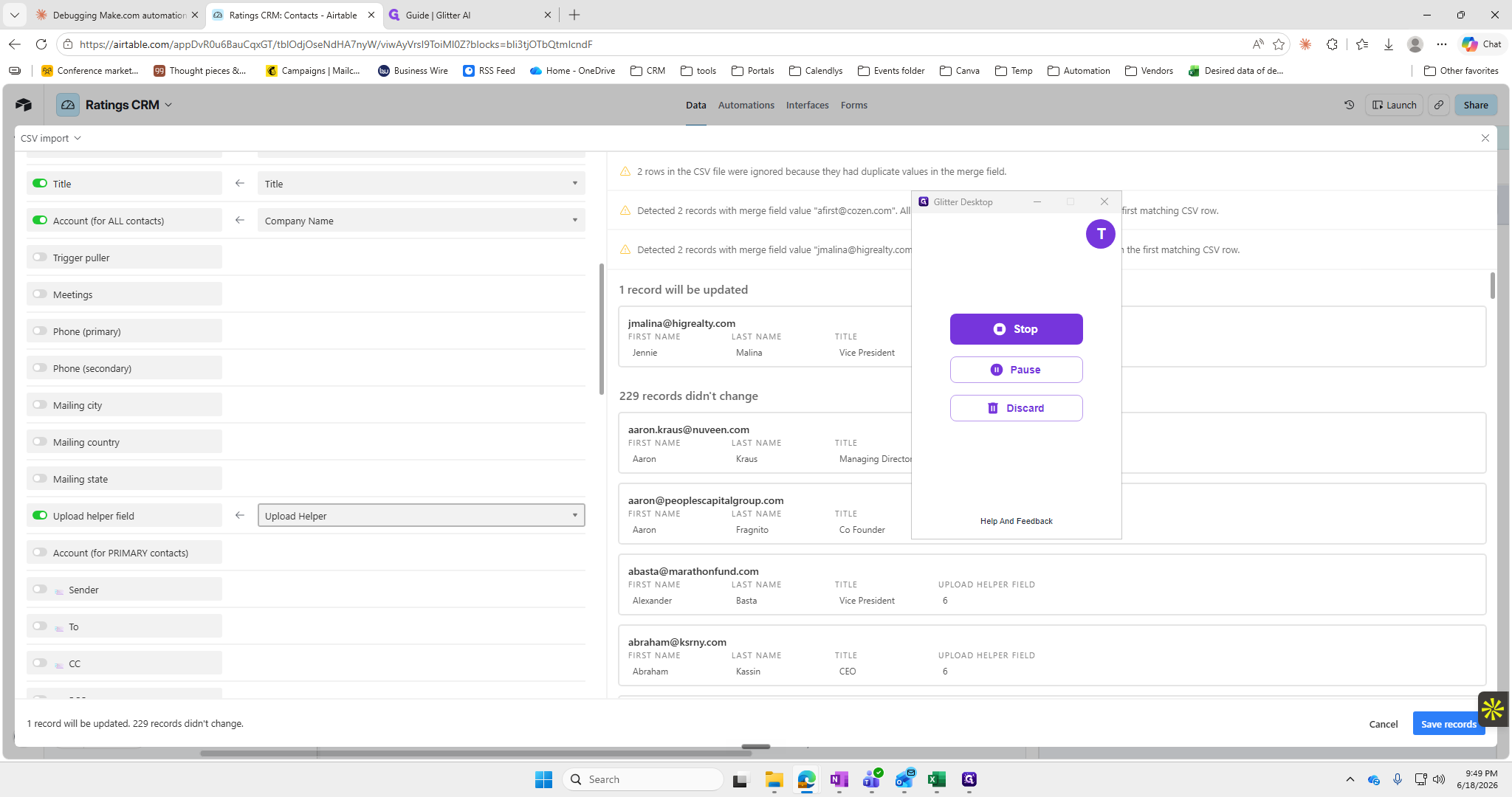Switch to the Interfaces tab
Image resolution: width=1512 pixels, height=797 pixels.
click(807, 105)
